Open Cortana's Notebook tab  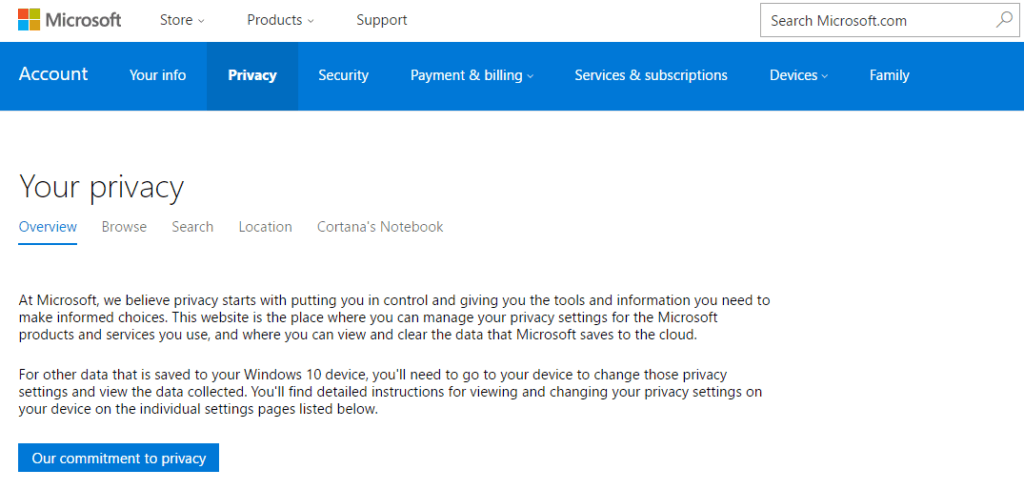point(380,227)
